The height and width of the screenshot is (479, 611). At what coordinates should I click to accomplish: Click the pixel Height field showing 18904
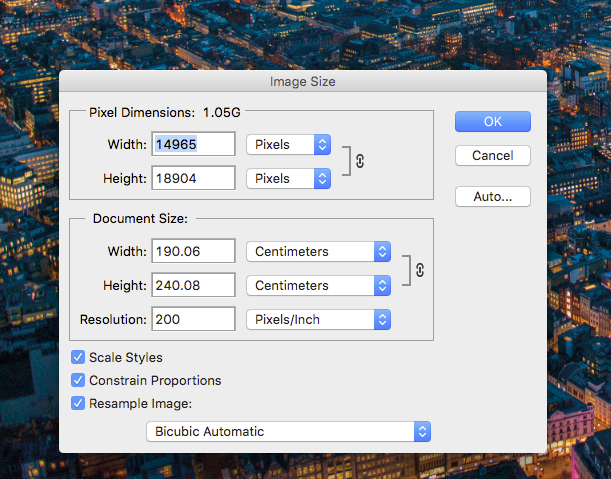193,179
